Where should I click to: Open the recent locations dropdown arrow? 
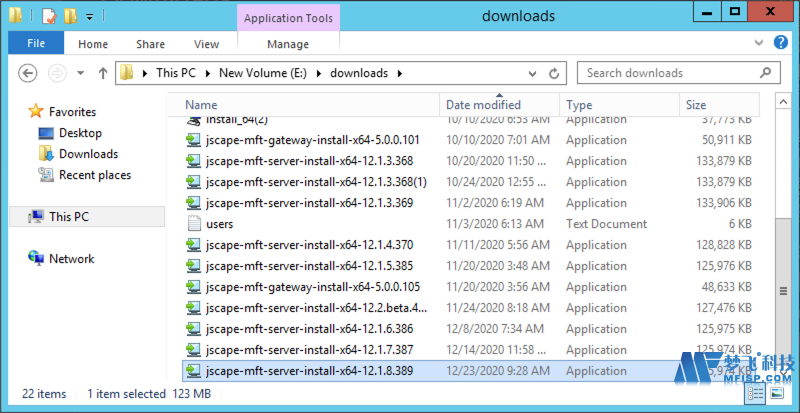81,74
